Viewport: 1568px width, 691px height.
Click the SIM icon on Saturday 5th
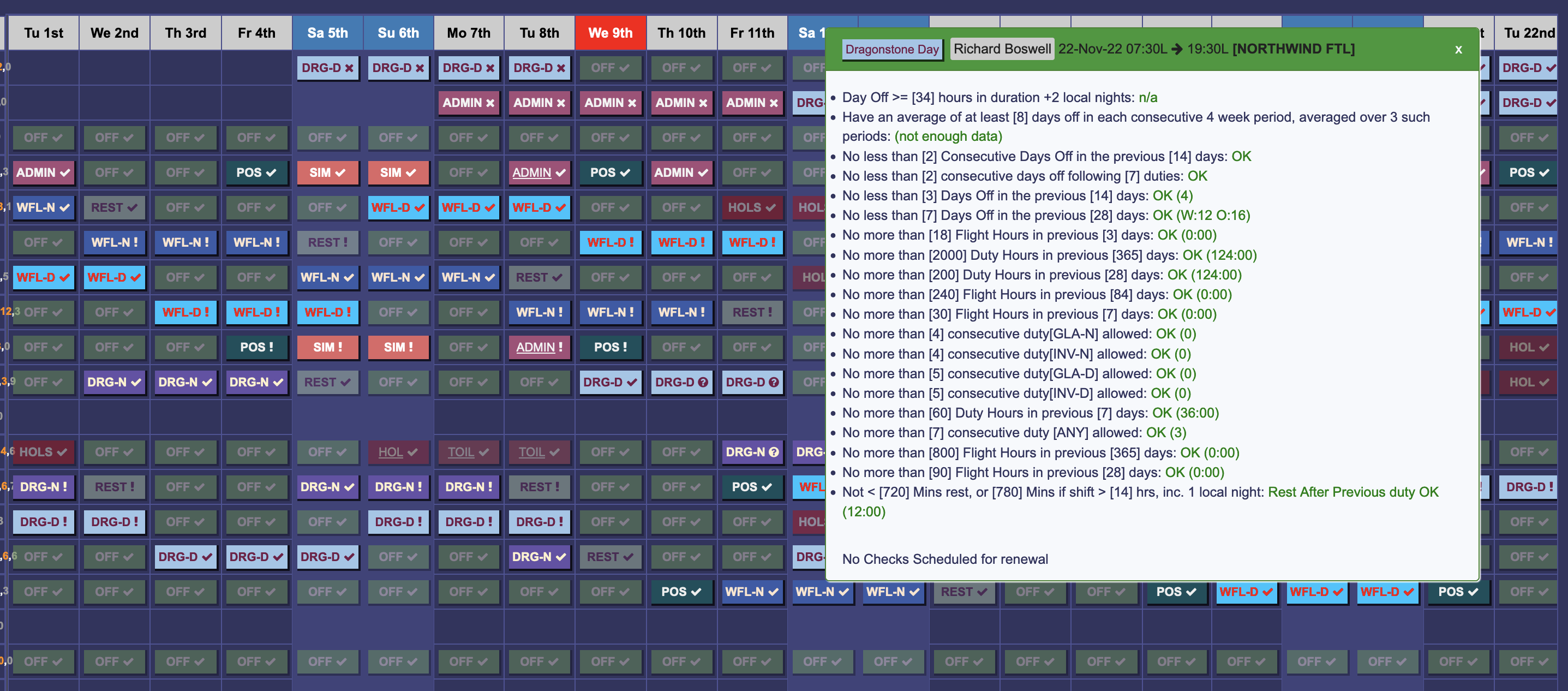point(325,172)
